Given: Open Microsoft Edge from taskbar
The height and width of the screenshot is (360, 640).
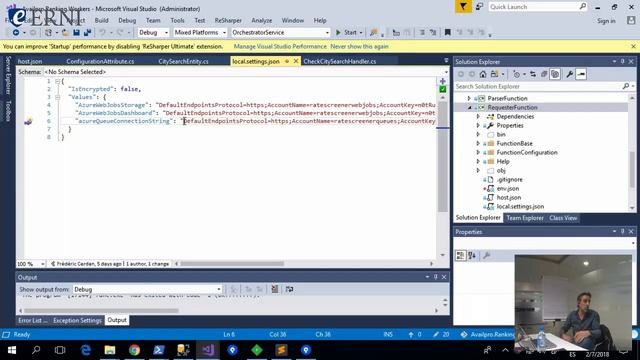Looking at the screenshot, I should tap(85, 350).
